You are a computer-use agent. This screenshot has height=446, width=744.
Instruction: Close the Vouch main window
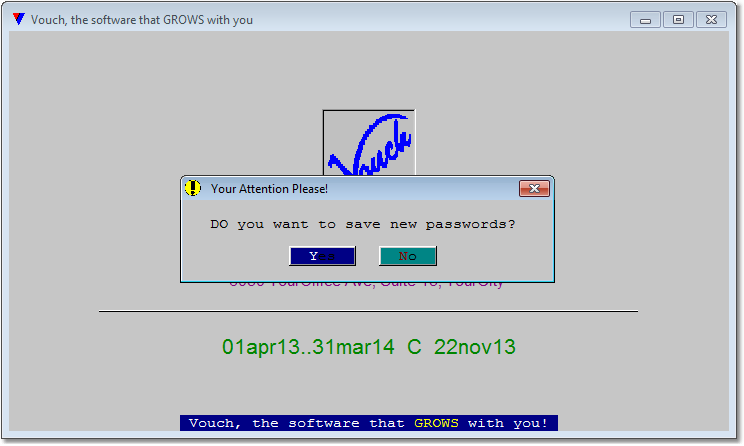pyautogui.click(x=711, y=20)
